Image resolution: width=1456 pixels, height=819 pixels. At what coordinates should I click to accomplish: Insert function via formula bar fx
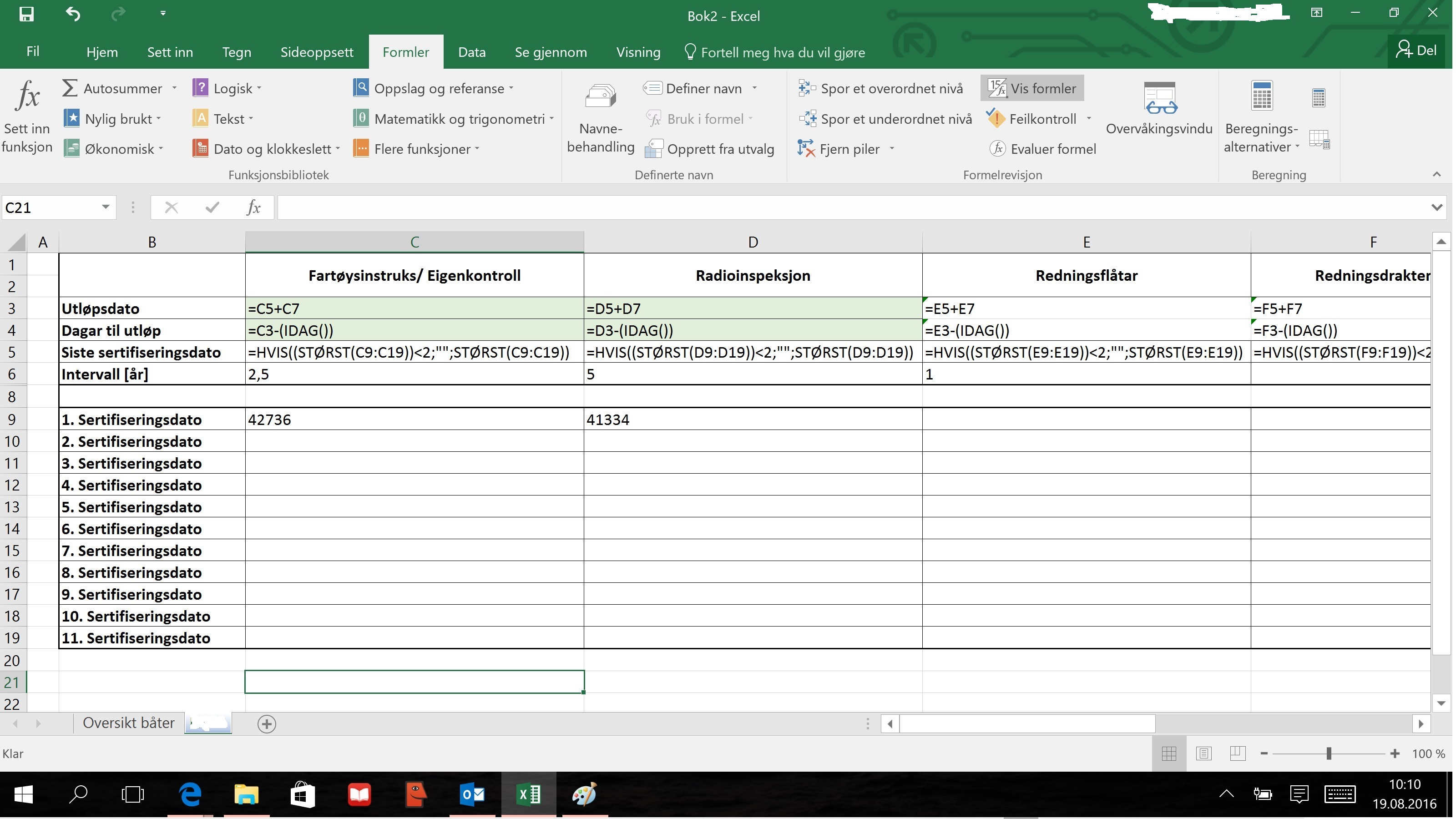pos(254,207)
